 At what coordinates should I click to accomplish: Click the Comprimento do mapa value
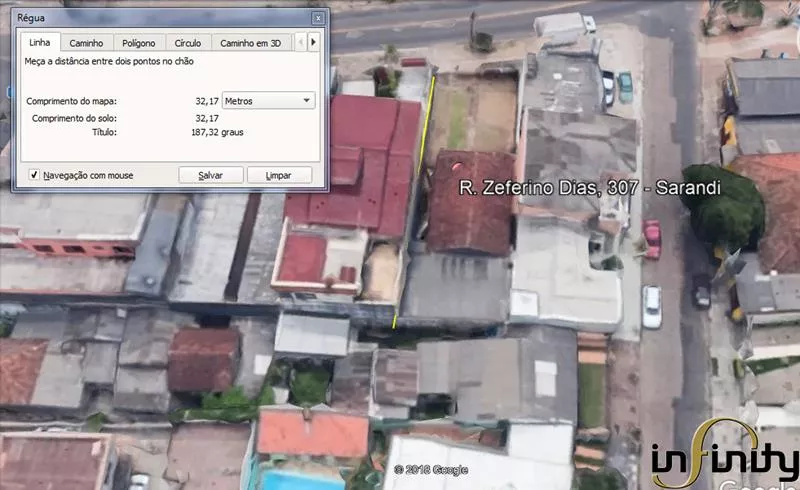207,101
